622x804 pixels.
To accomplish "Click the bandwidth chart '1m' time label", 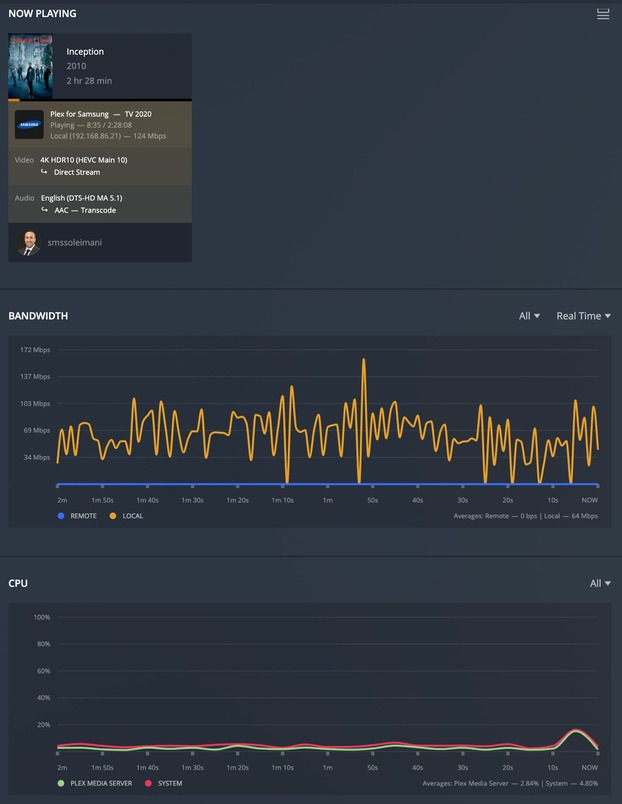I will click(x=328, y=500).
